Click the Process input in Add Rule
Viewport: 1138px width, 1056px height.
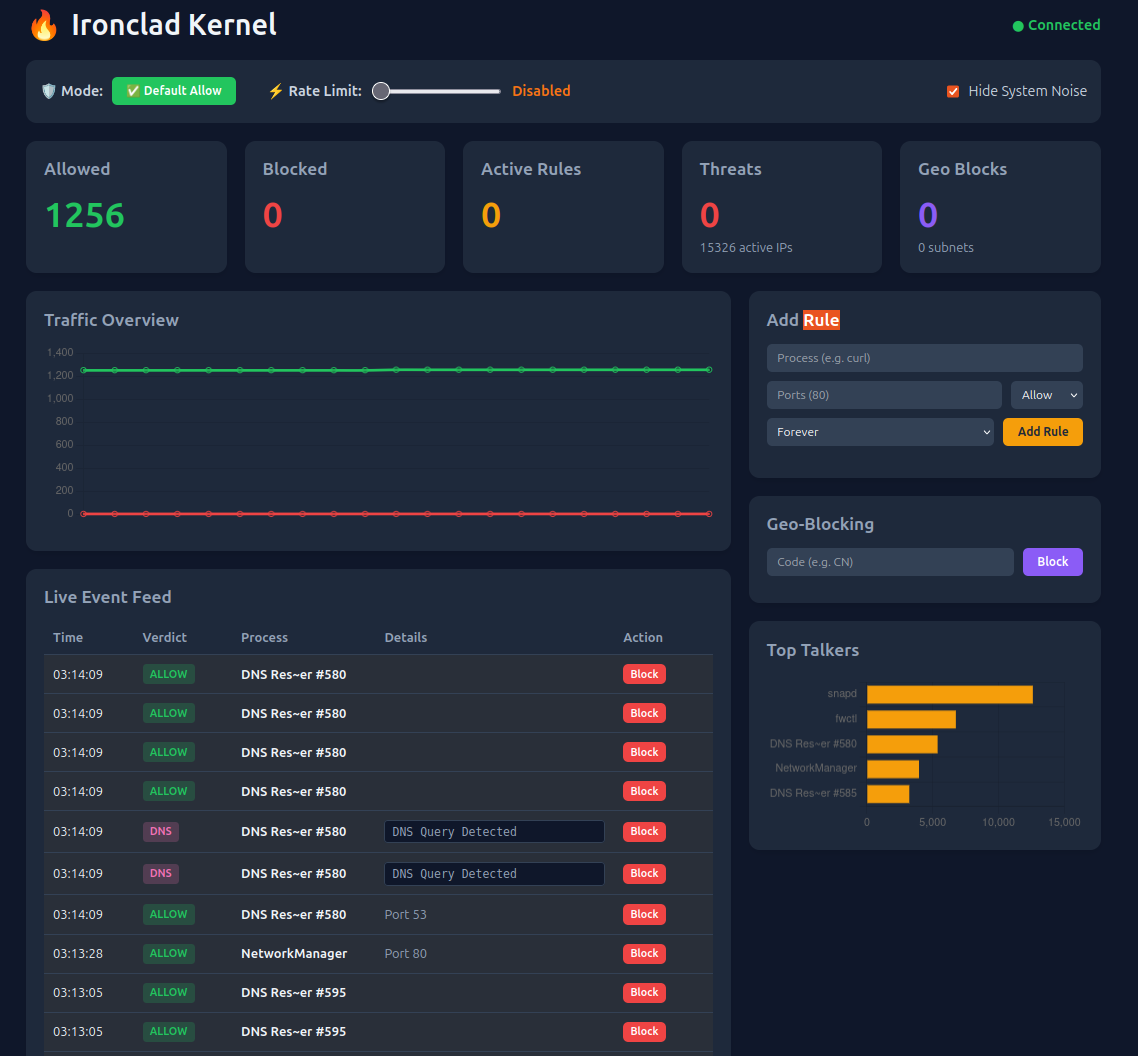pyautogui.click(x=924, y=358)
